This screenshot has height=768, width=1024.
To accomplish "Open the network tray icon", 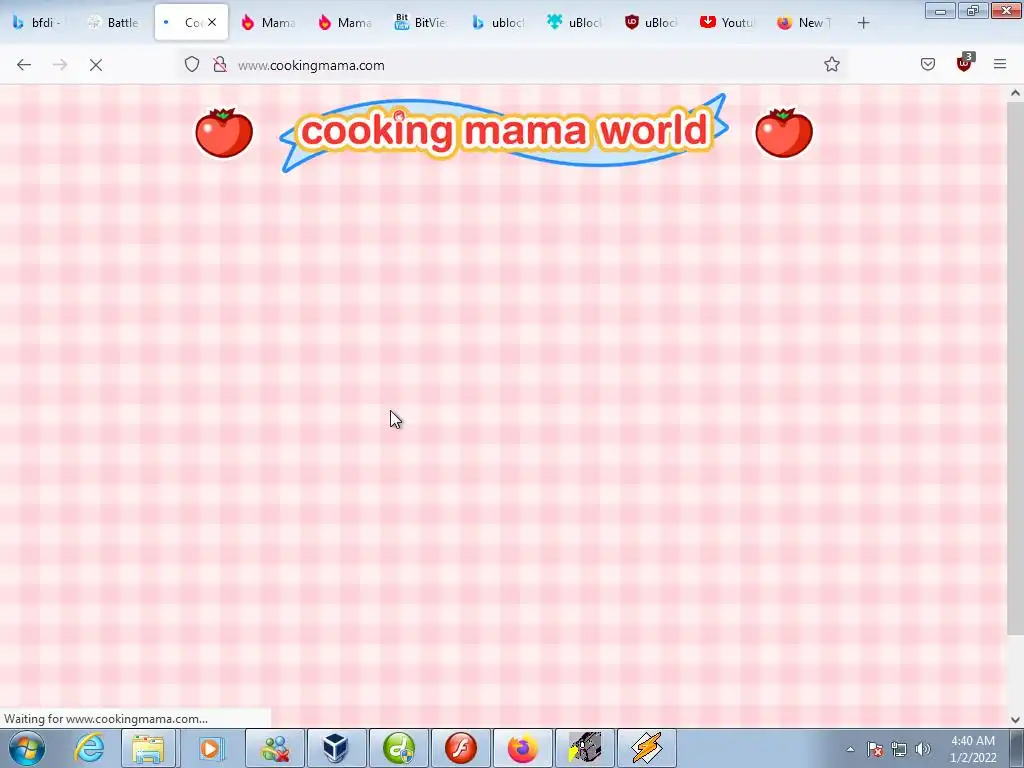I will coord(899,749).
